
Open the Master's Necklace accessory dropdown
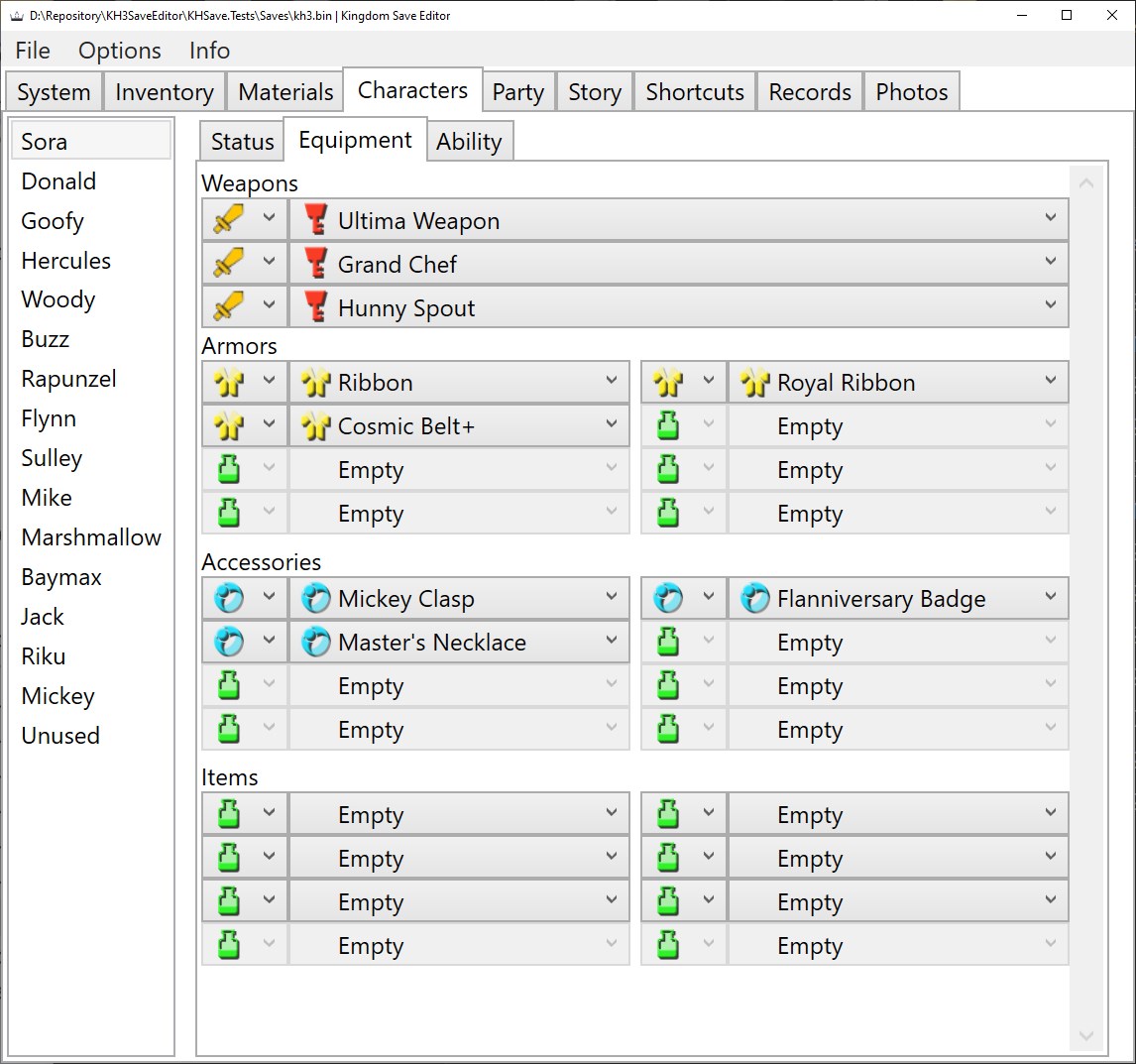point(459,643)
